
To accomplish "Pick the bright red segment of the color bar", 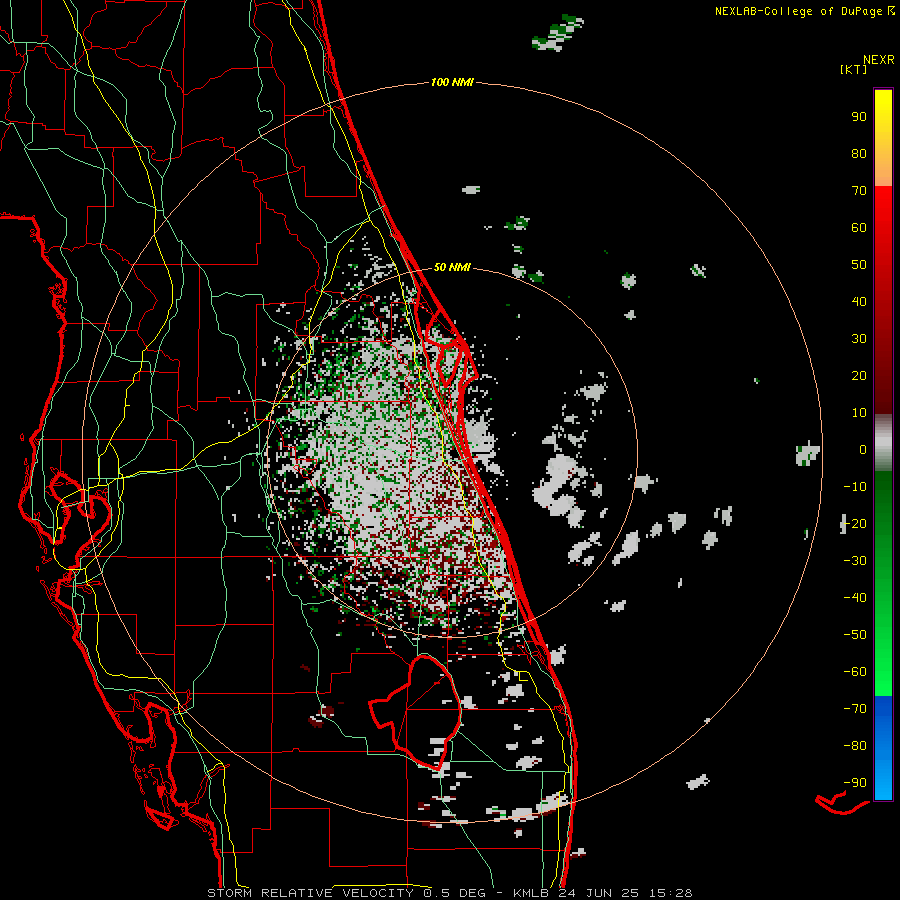I will tap(883, 210).
